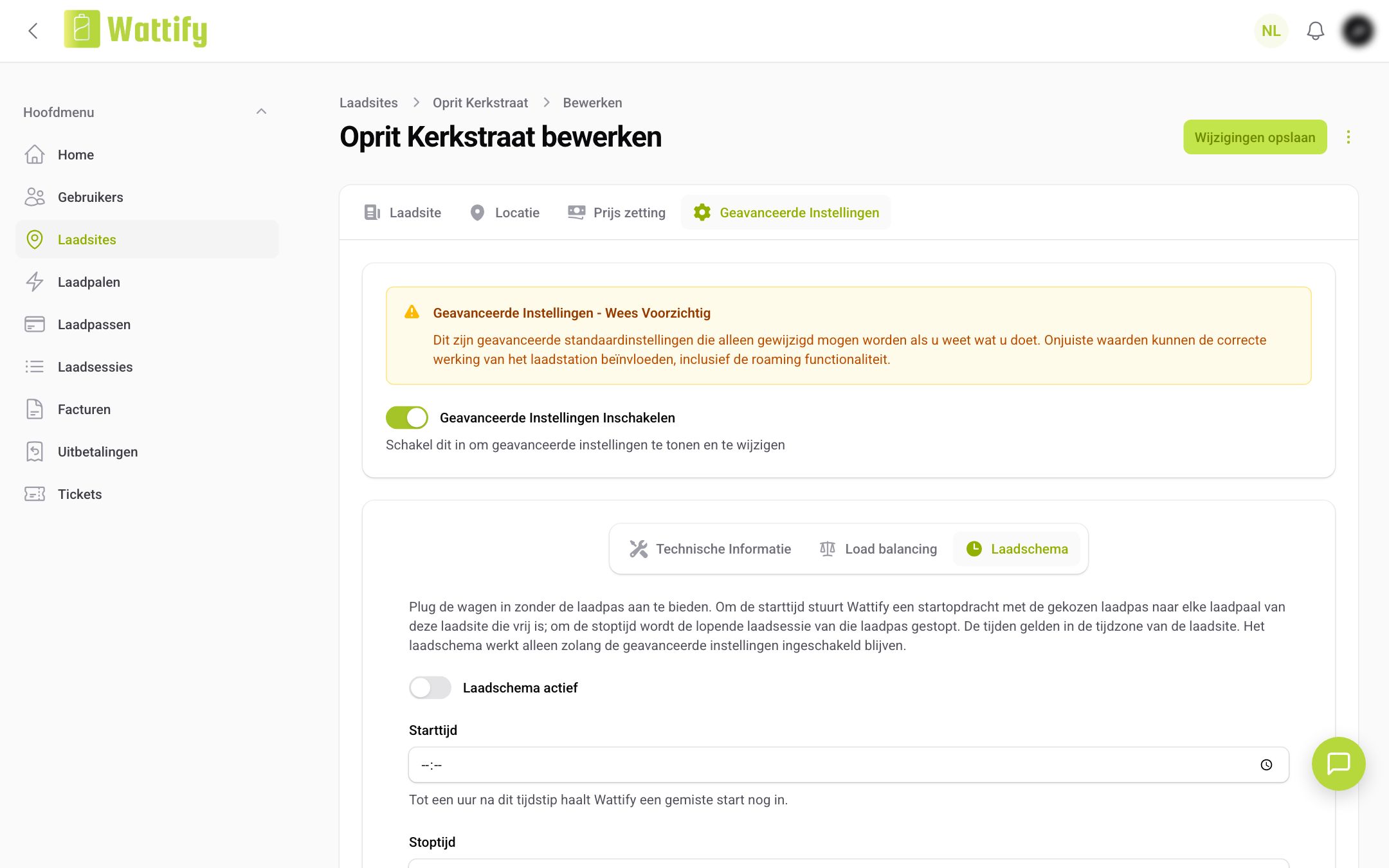Click the Starttijd helper text about gemiste start
The height and width of the screenshot is (868, 1389).
click(598, 800)
